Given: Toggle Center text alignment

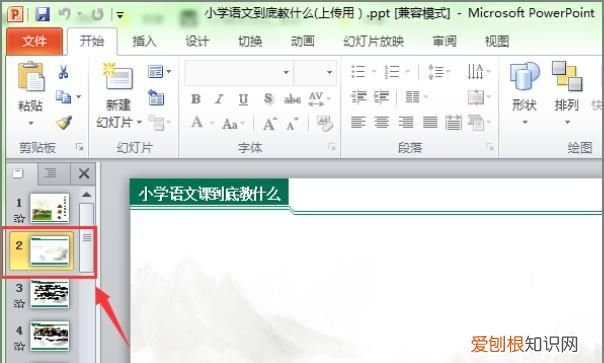Looking at the screenshot, I should point(382,123).
